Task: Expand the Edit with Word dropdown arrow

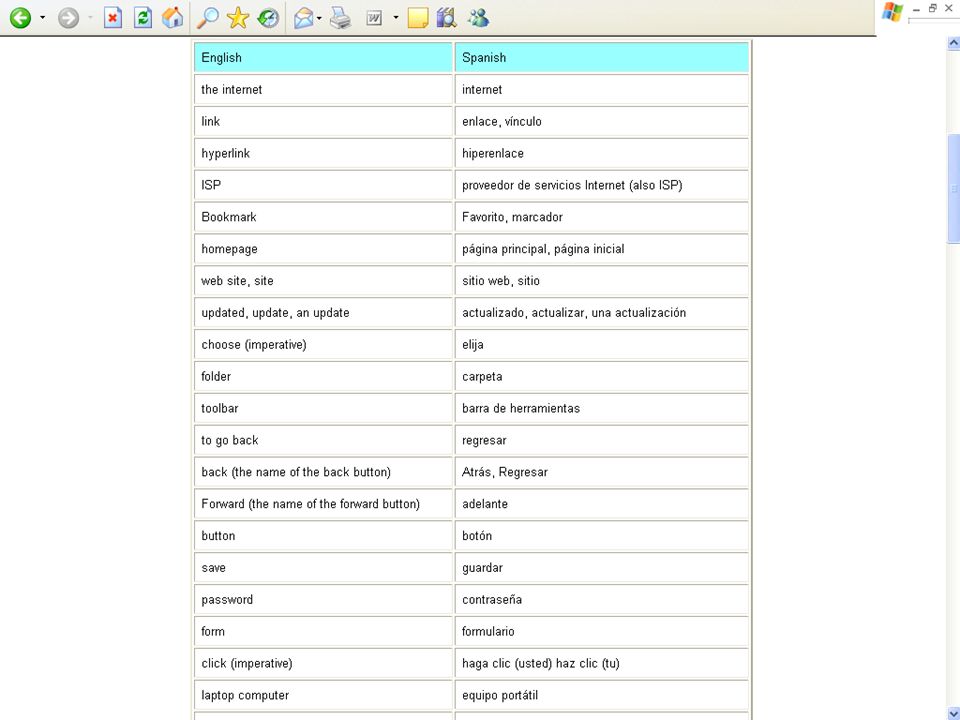Action: click(x=396, y=18)
